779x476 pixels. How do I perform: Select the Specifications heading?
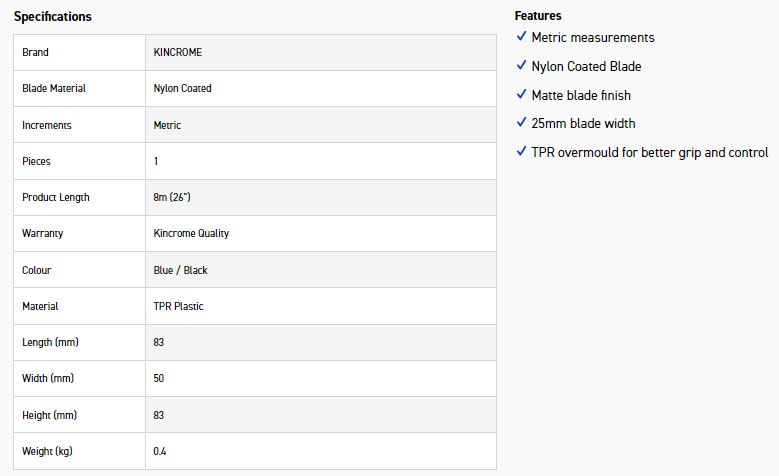click(52, 17)
